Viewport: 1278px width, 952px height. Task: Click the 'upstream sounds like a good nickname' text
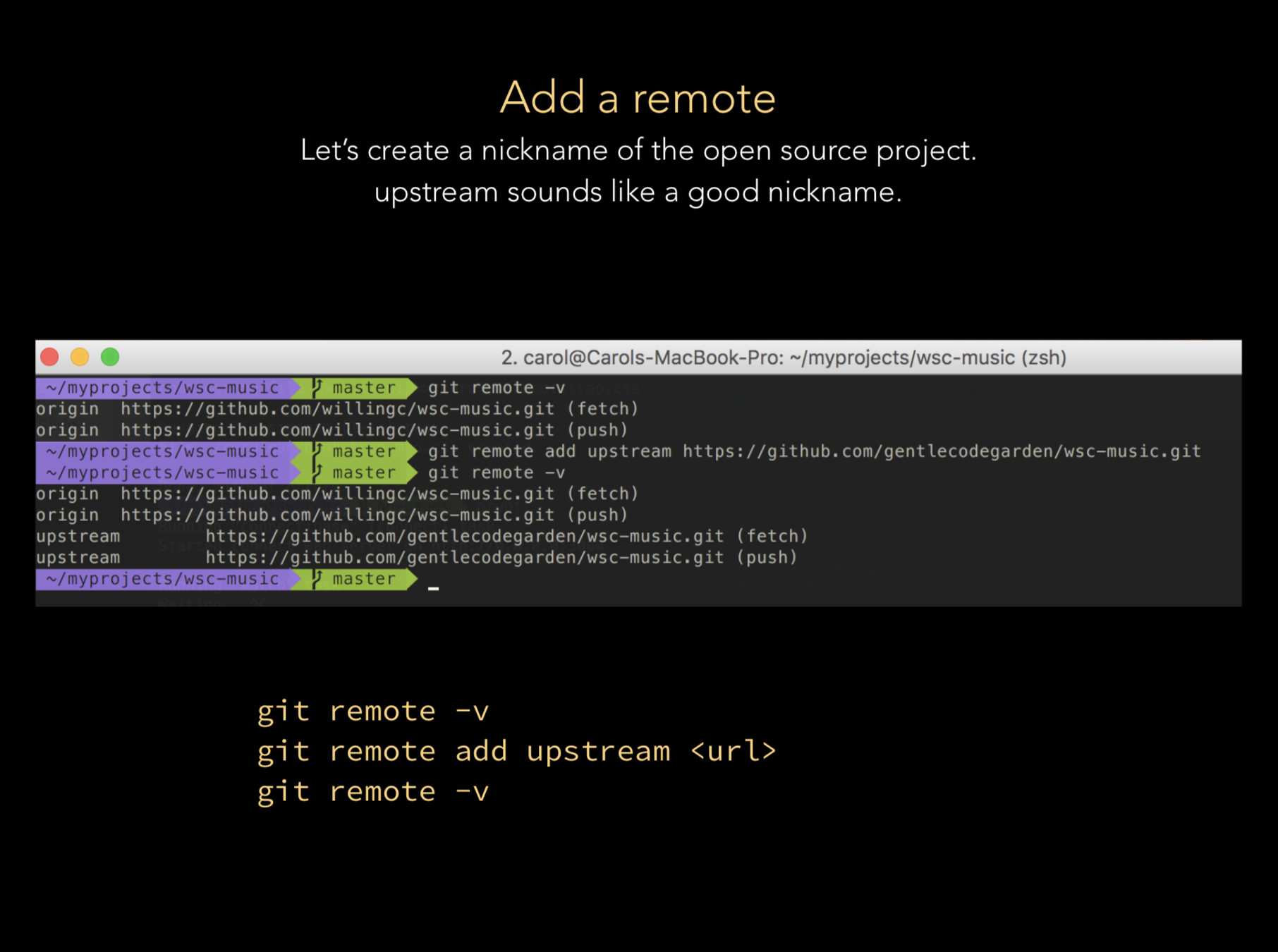638,192
